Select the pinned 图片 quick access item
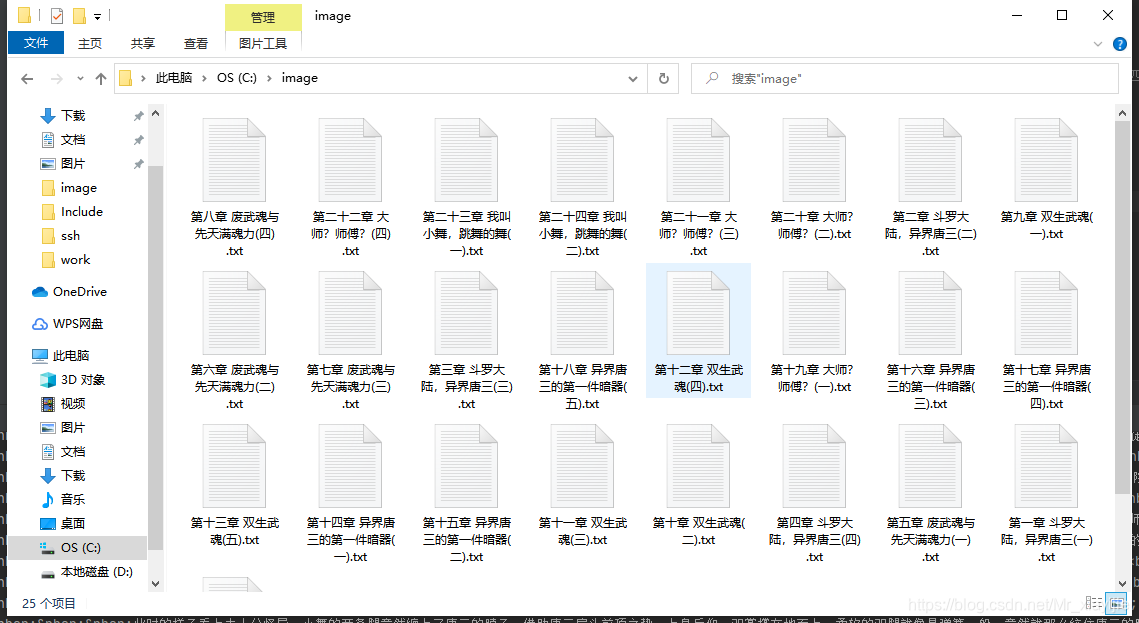The image size is (1139, 623). 73,163
